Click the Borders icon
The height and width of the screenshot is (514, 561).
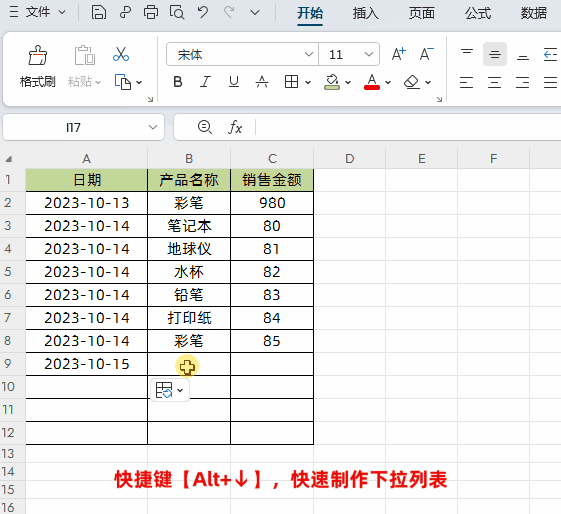click(291, 82)
